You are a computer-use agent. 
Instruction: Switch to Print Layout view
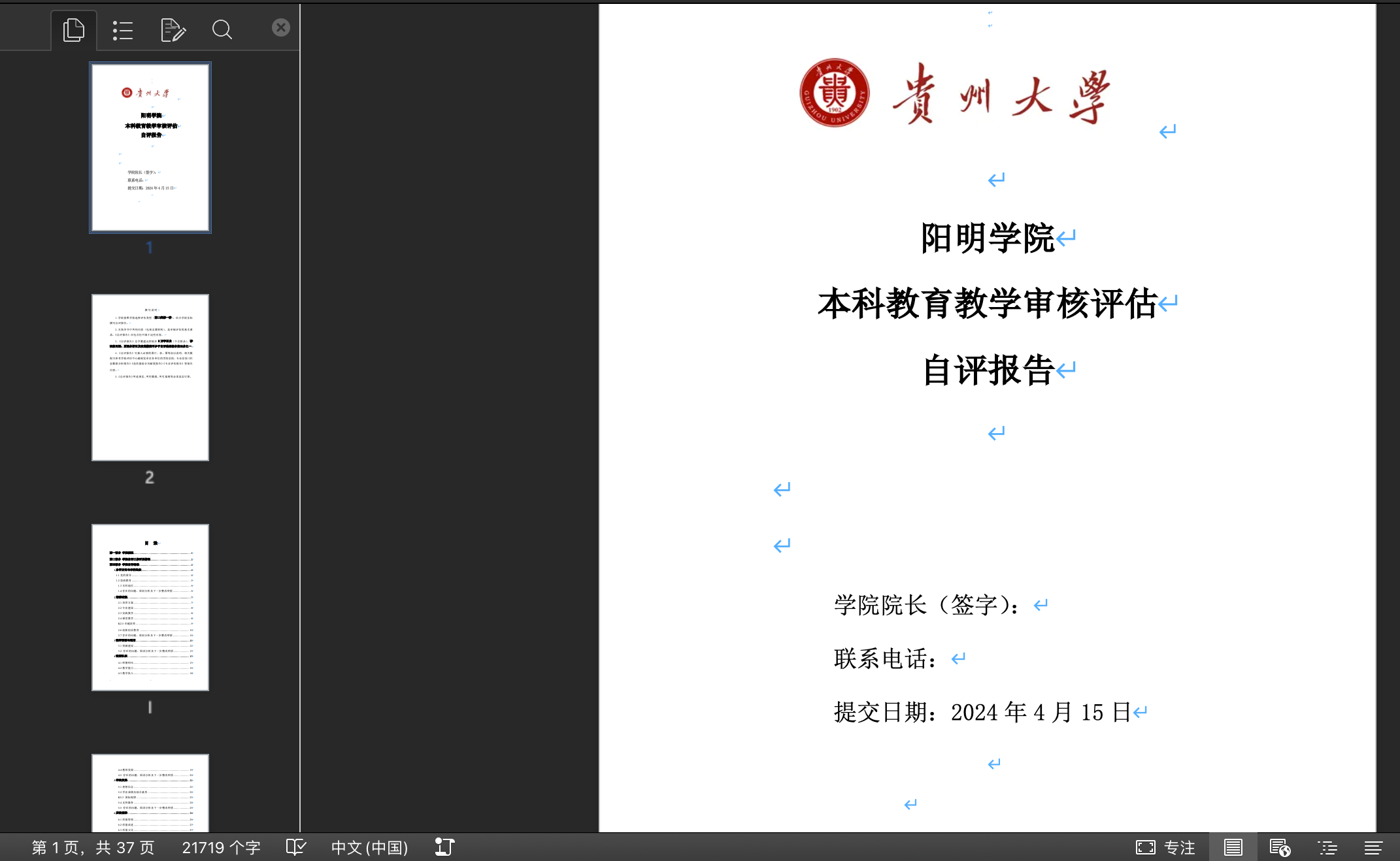tap(1233, 847)
